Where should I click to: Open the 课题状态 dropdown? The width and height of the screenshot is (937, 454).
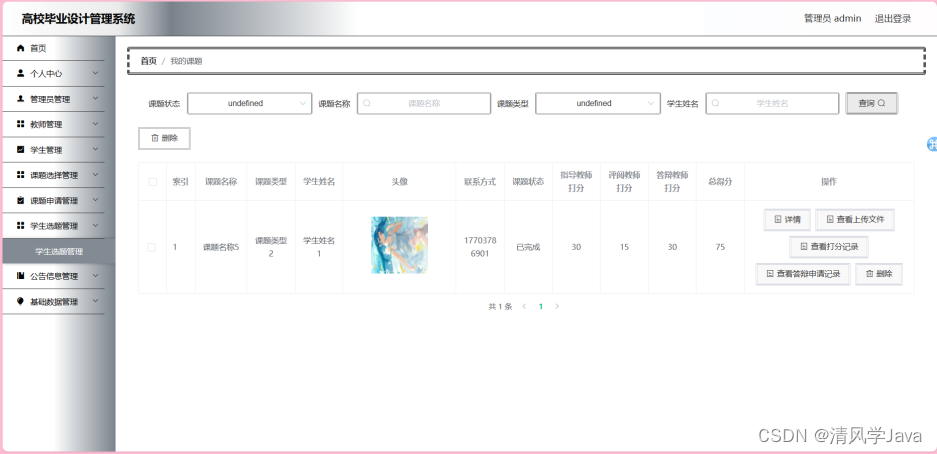pyautogui.click(x=249, y=103)
